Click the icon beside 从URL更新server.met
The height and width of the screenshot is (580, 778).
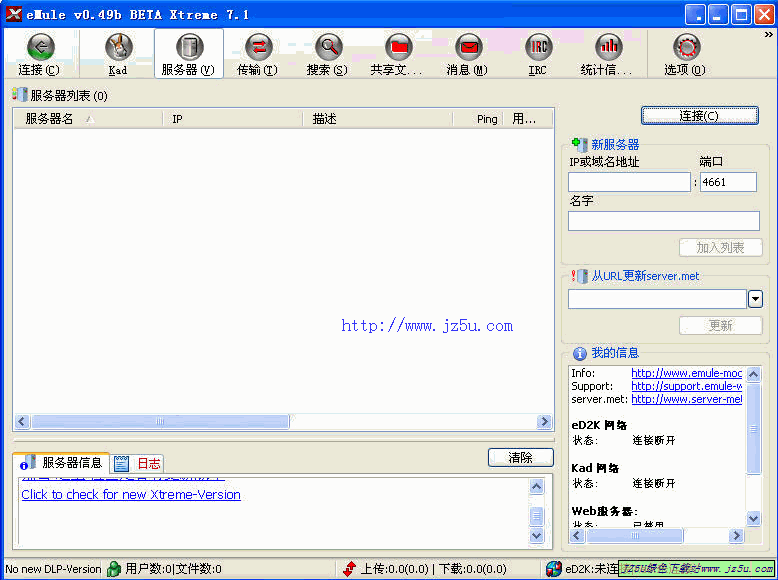point(580,276)
